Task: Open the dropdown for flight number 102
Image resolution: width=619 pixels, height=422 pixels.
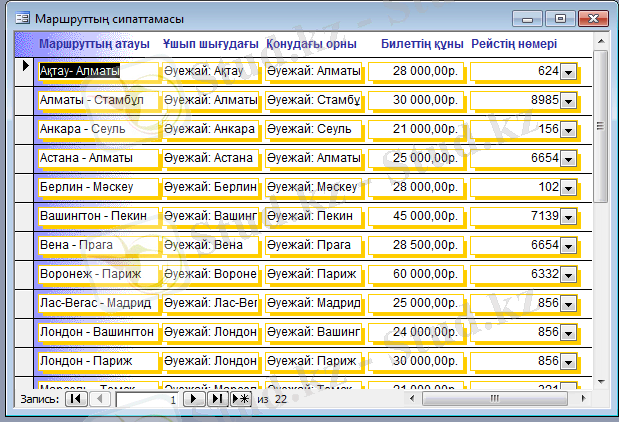Action: pyautogui.click(x=568, y=188)
